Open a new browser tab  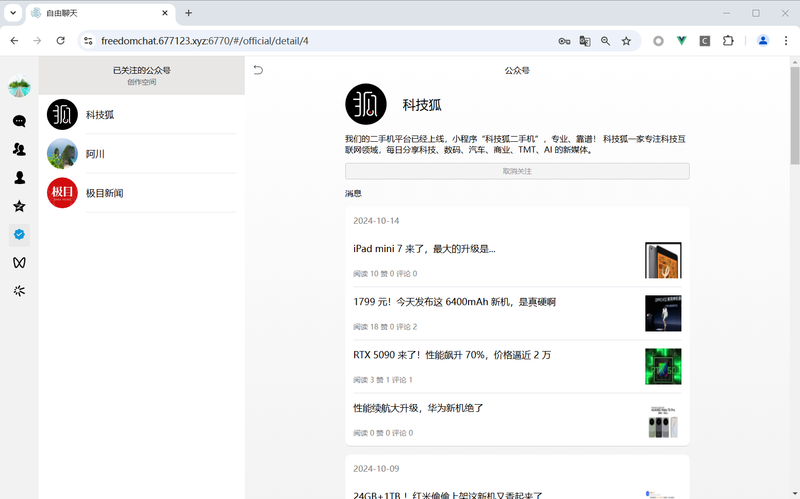click(188, 13)
